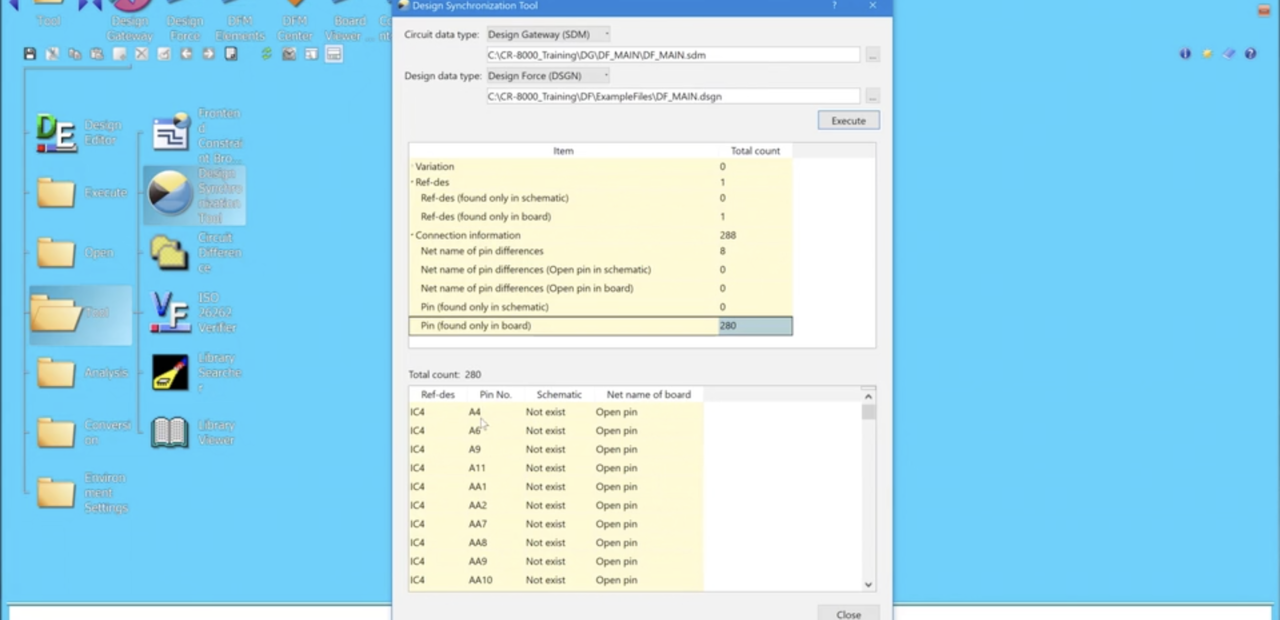Open the Environment Settings folder
Image resolution: width=1280 pixels, height=620 pixels.
click(x=57, y=492)
